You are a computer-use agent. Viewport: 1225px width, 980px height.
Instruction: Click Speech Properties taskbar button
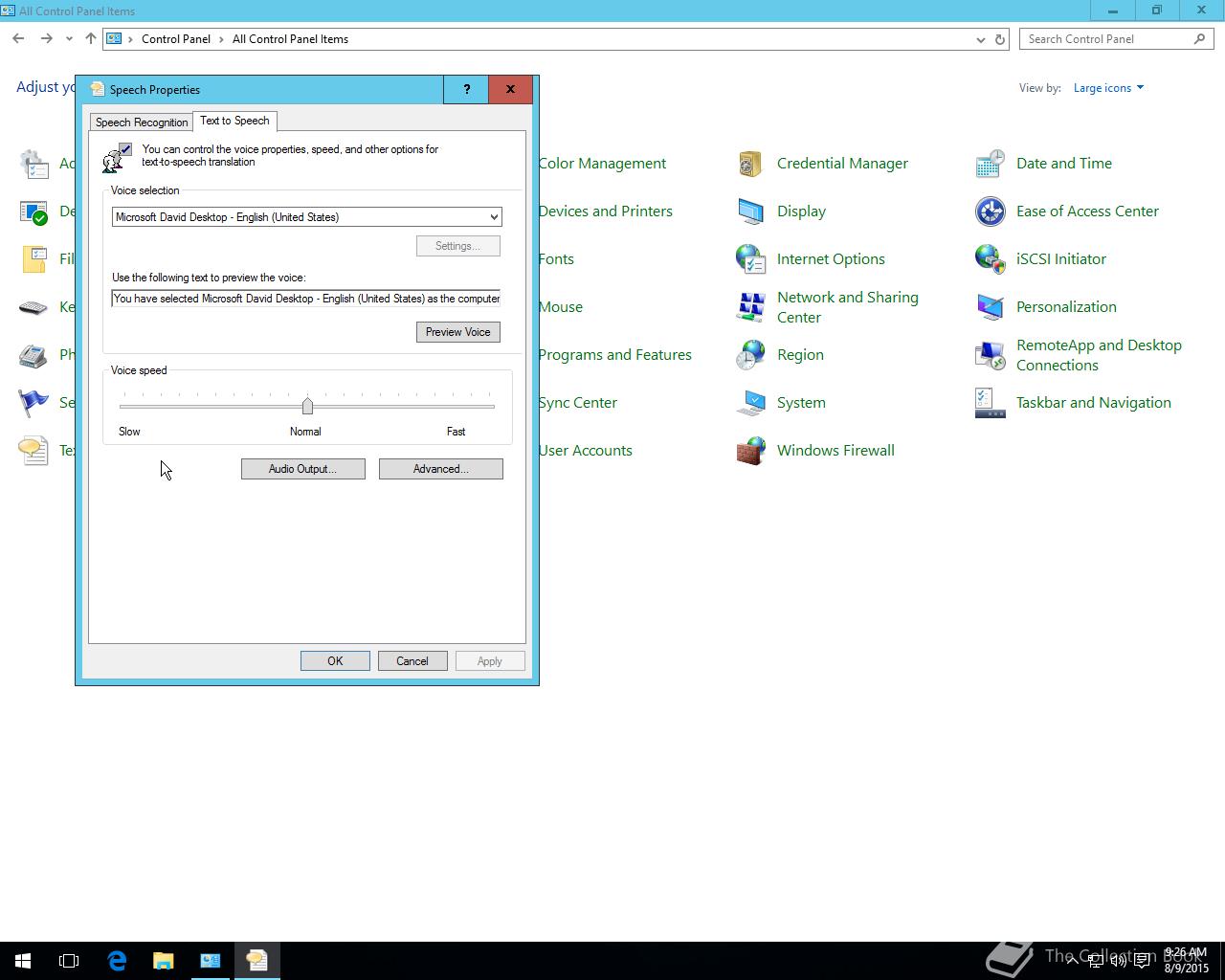point(256,961)
